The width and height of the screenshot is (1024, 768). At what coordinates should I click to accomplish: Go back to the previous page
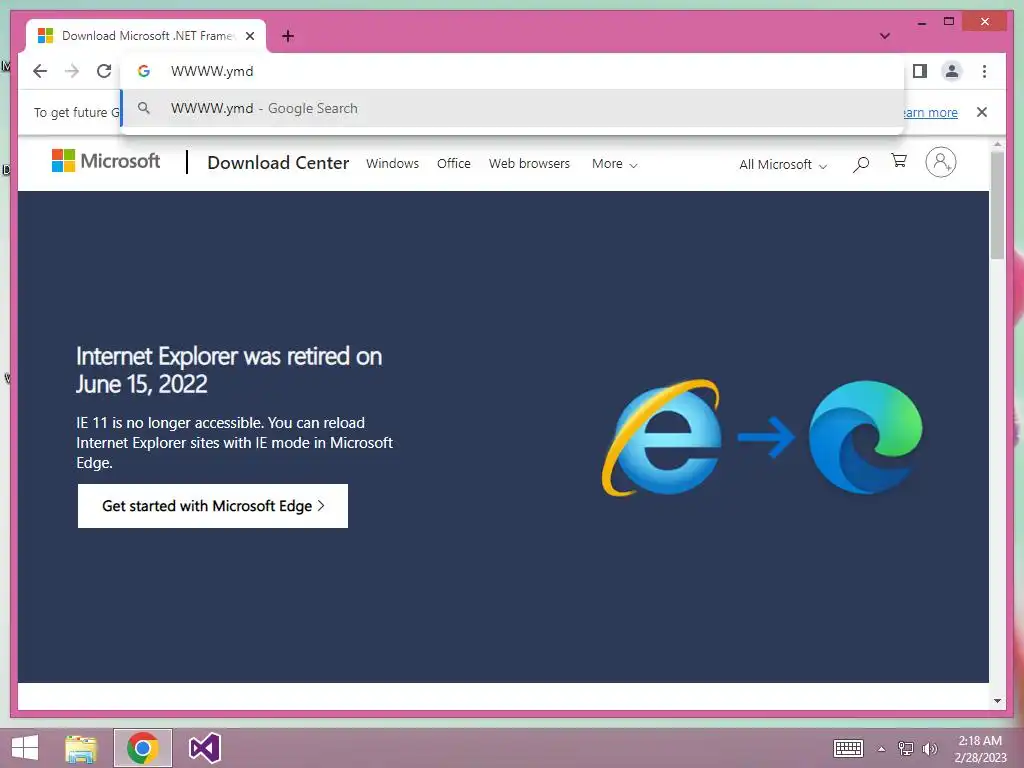tap(40, 71)
